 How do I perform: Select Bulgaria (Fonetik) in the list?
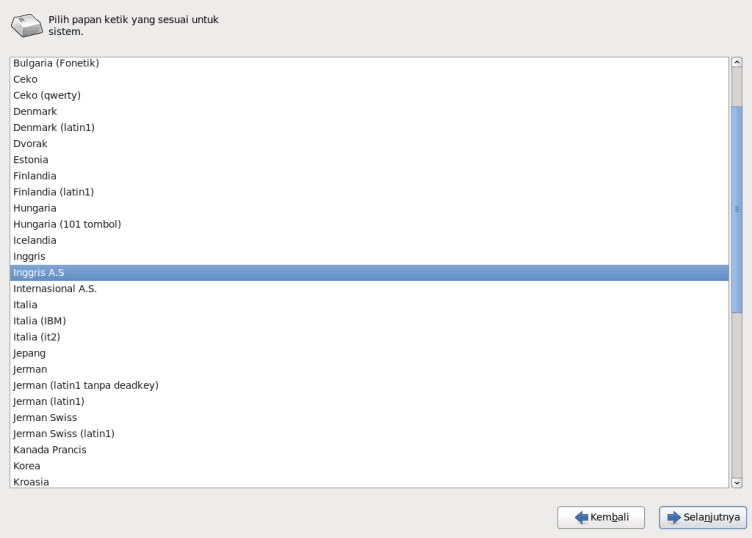pos(56,63)
